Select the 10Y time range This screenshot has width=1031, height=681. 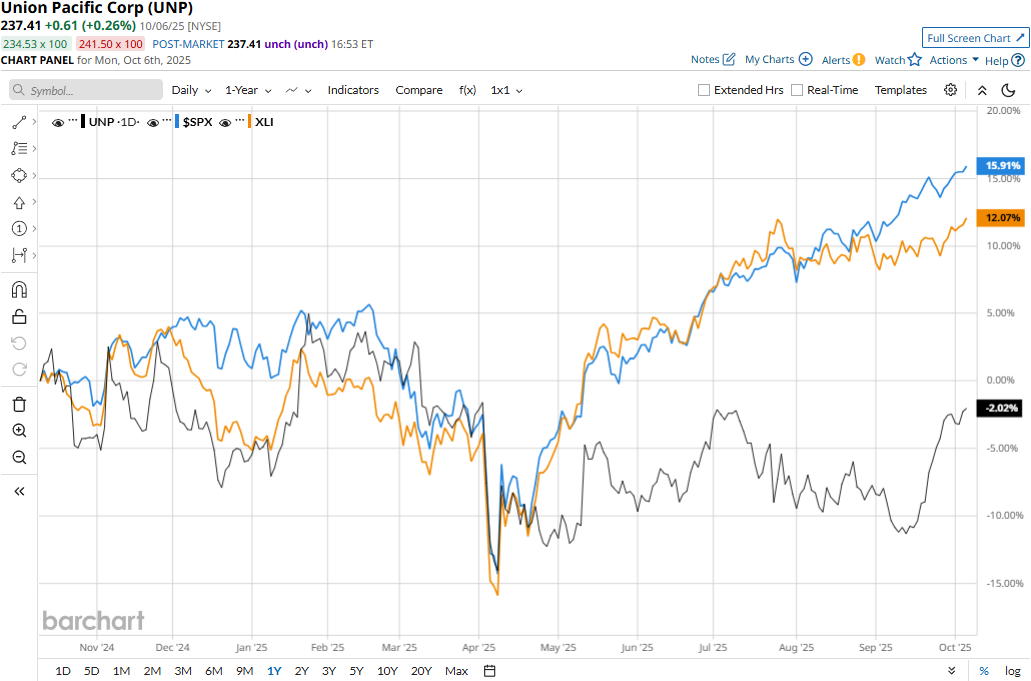point(387,670)
